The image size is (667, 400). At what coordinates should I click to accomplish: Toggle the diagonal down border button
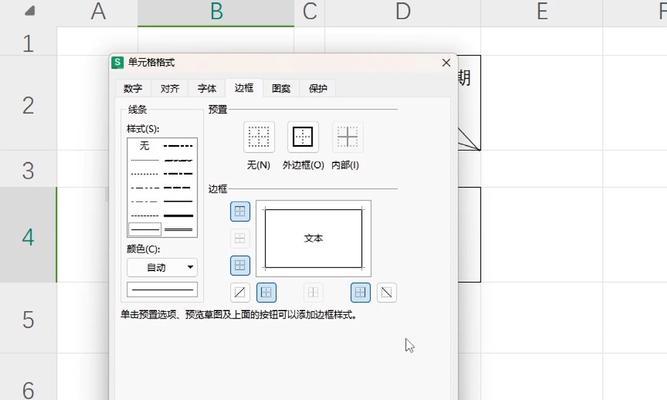click(x=387, y=292)
